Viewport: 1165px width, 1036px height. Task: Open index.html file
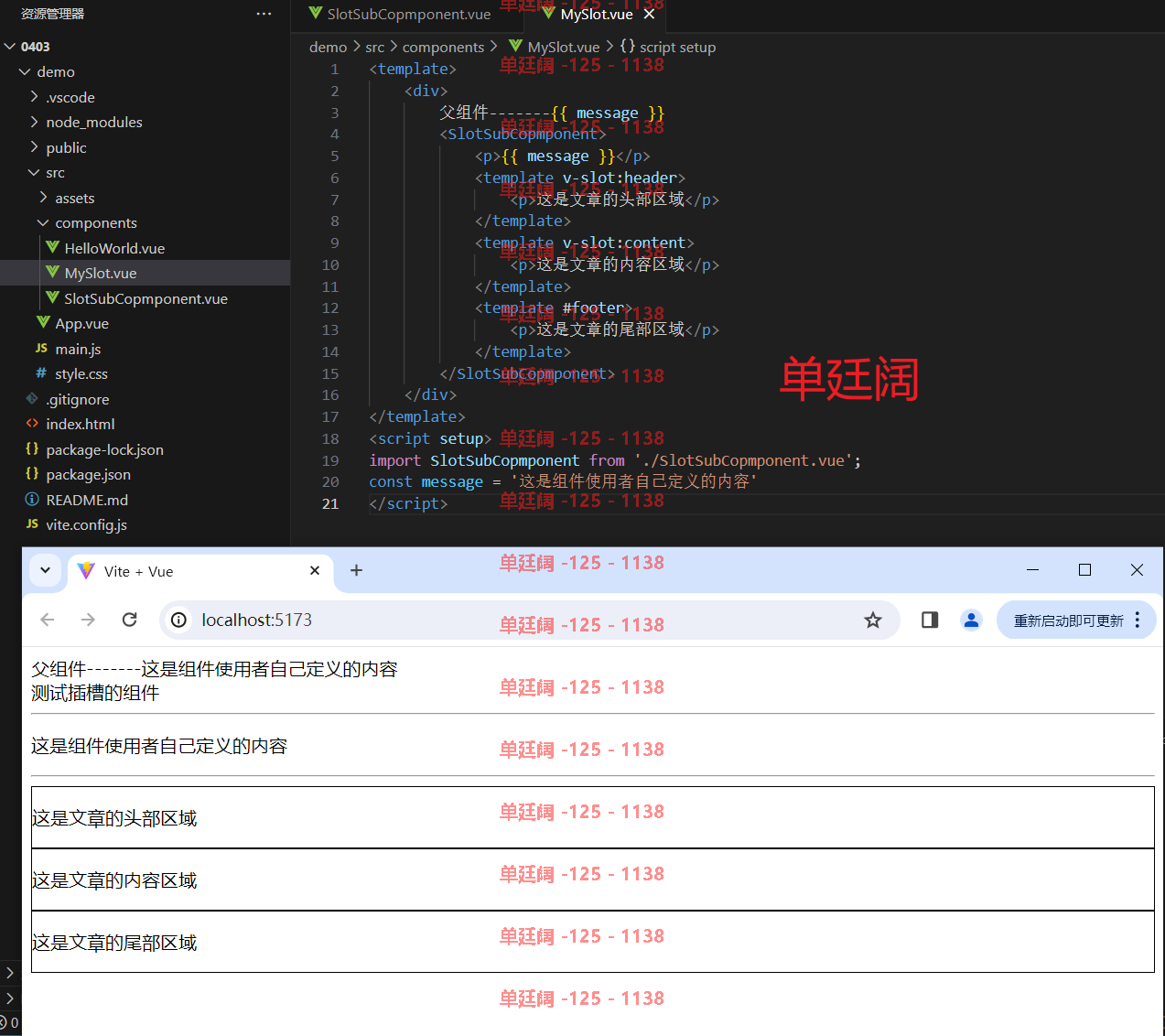pyautogui.click(x=81, y=424)
